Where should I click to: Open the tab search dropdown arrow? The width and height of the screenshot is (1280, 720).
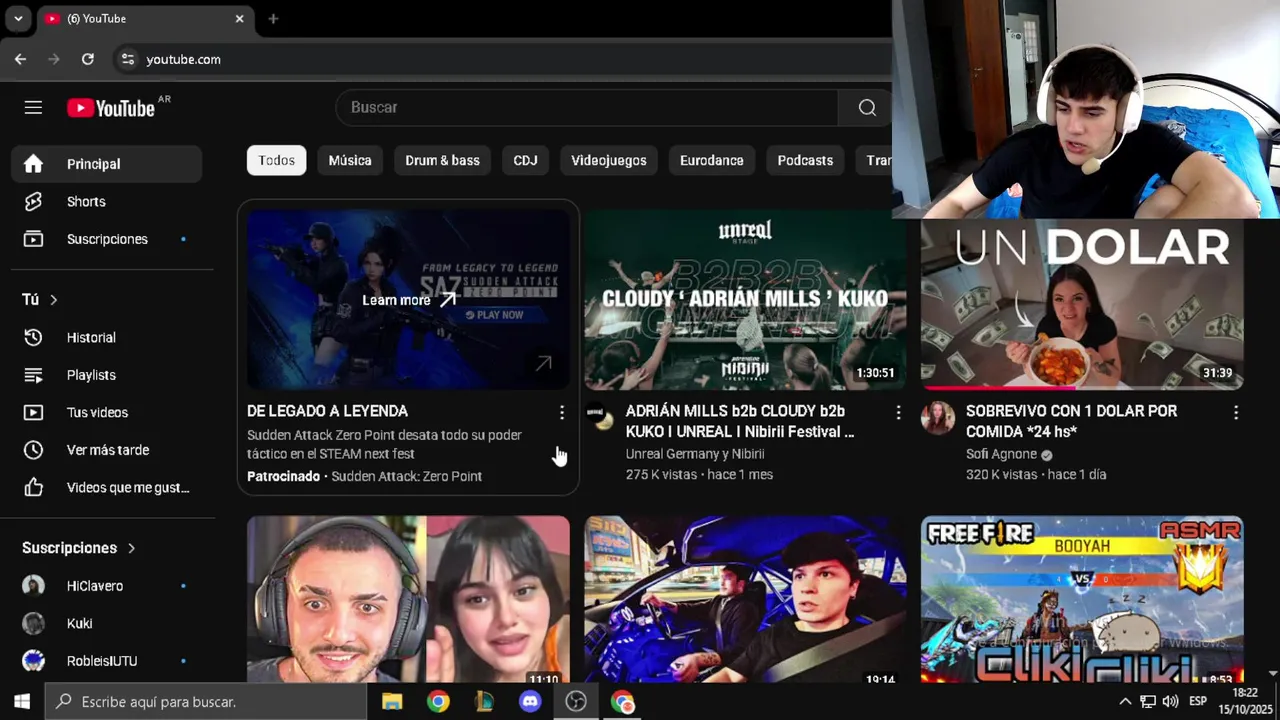[x=18, y=18]
